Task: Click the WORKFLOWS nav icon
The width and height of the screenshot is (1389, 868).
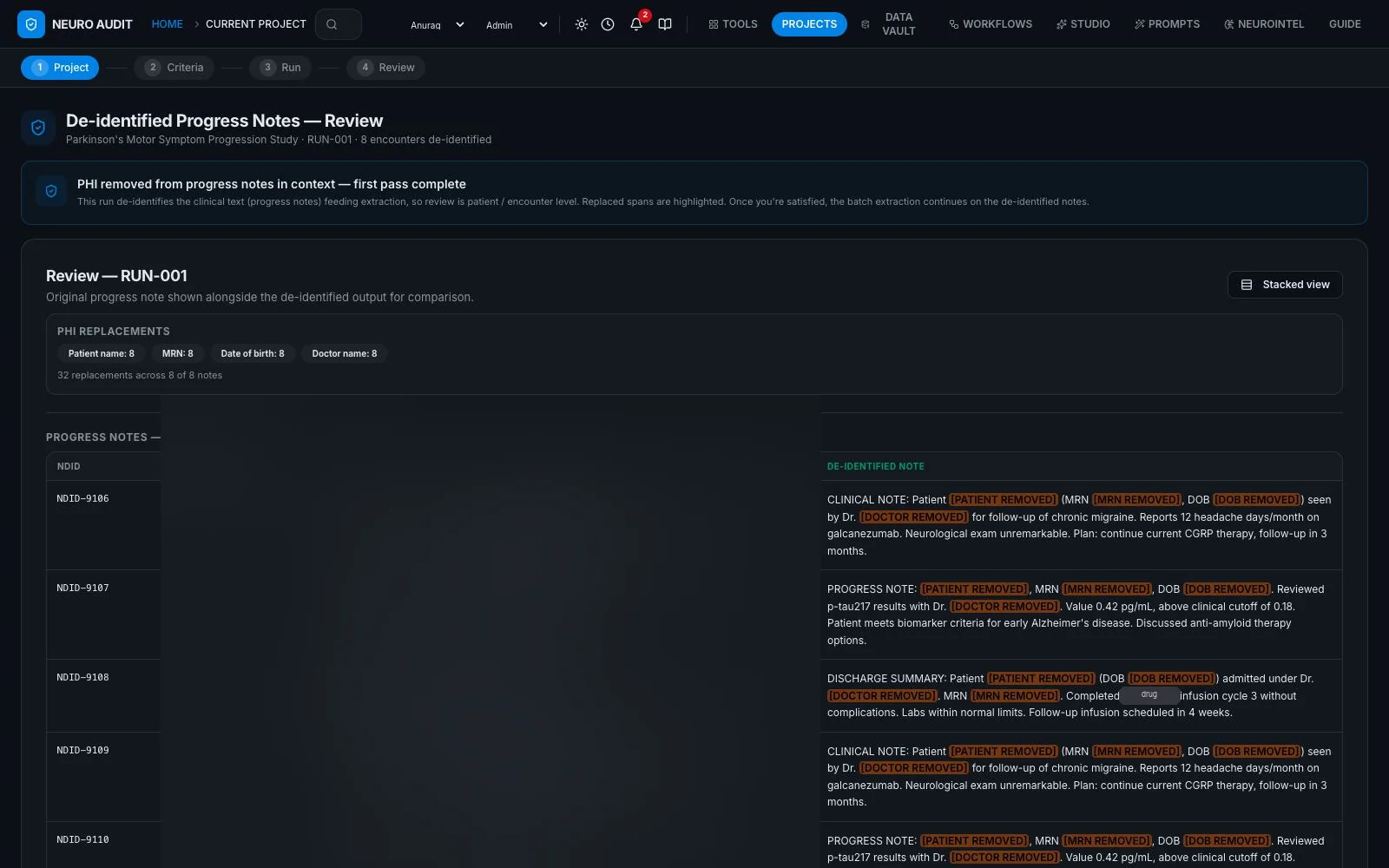Action: coord(954,24)
